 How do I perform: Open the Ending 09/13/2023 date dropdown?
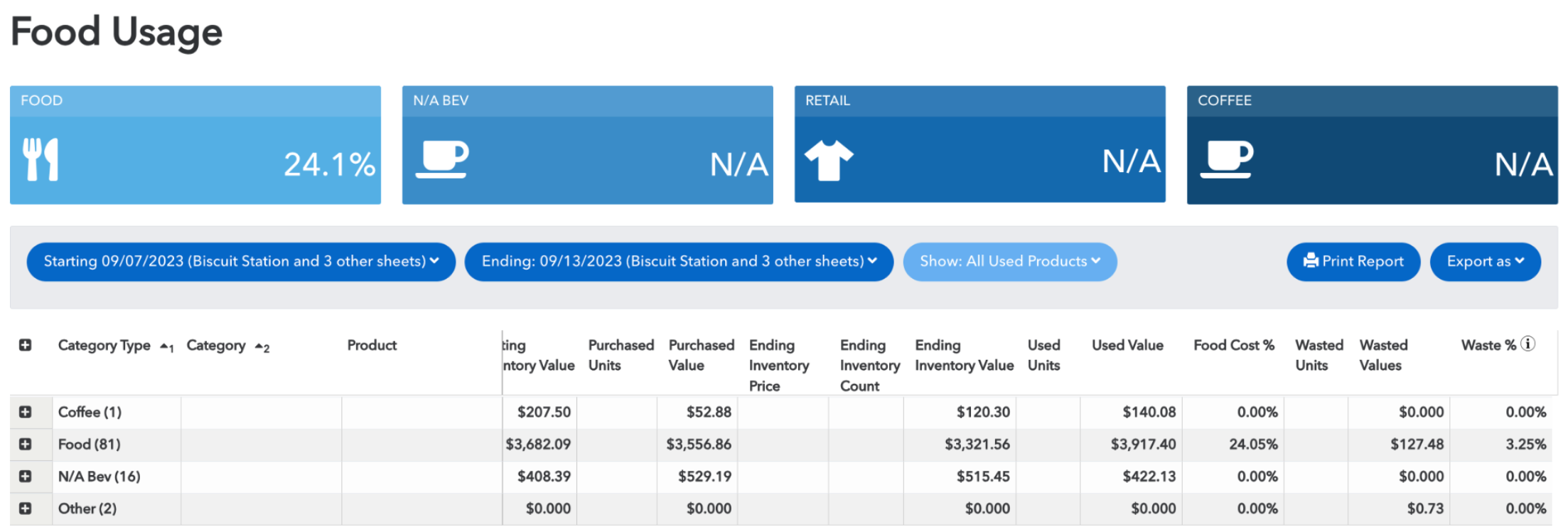click(679, 262)
